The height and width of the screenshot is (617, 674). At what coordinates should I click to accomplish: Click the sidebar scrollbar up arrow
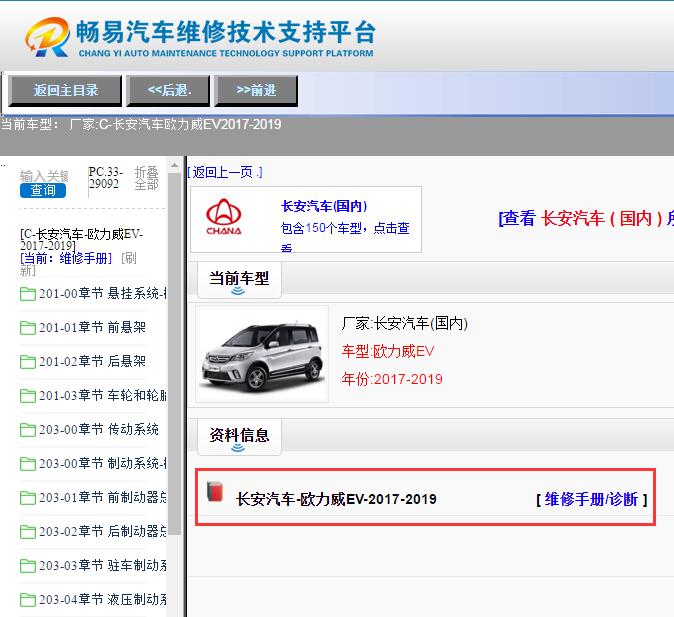tap(174, 165)
